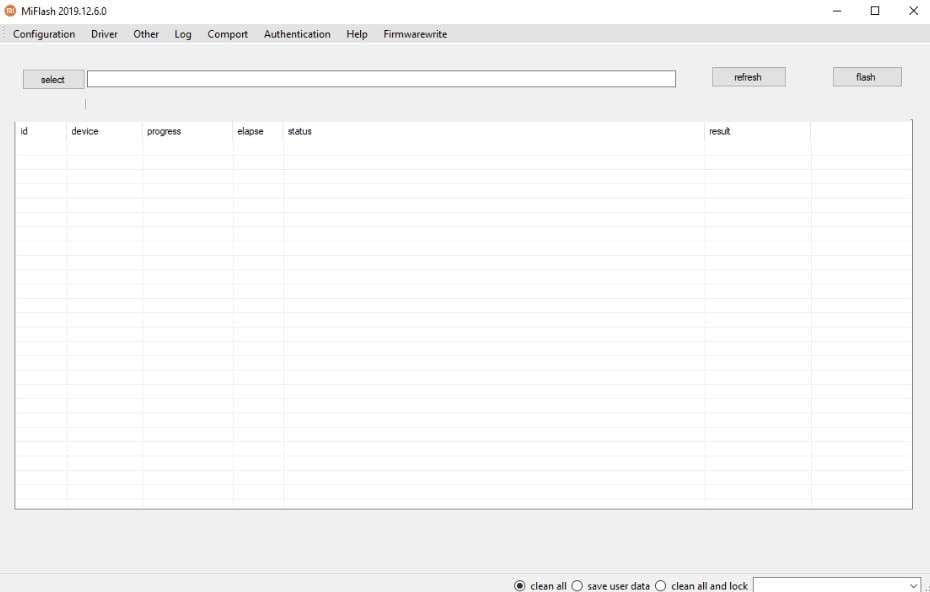Open the Authentication menu
Image resolution: width=930 pixels, height=592 pixels.
297,34
